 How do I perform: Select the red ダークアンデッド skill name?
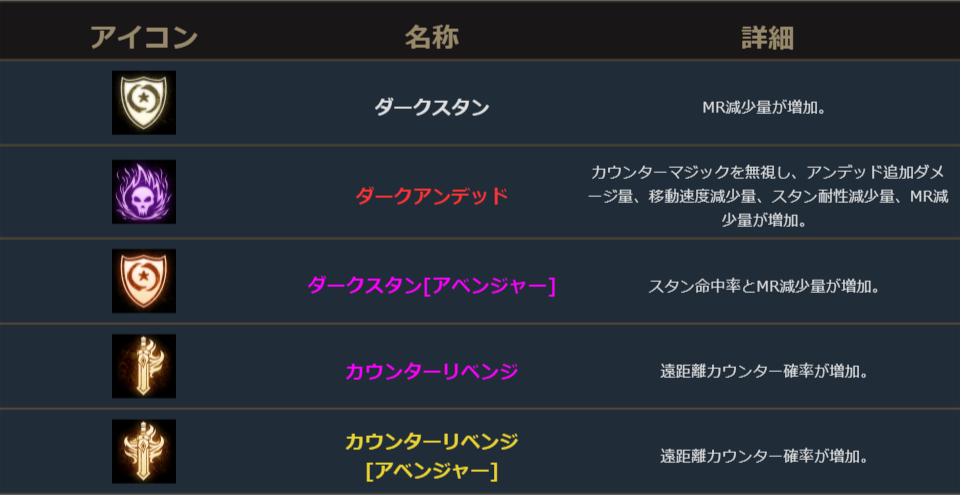[x=432, y=196]
